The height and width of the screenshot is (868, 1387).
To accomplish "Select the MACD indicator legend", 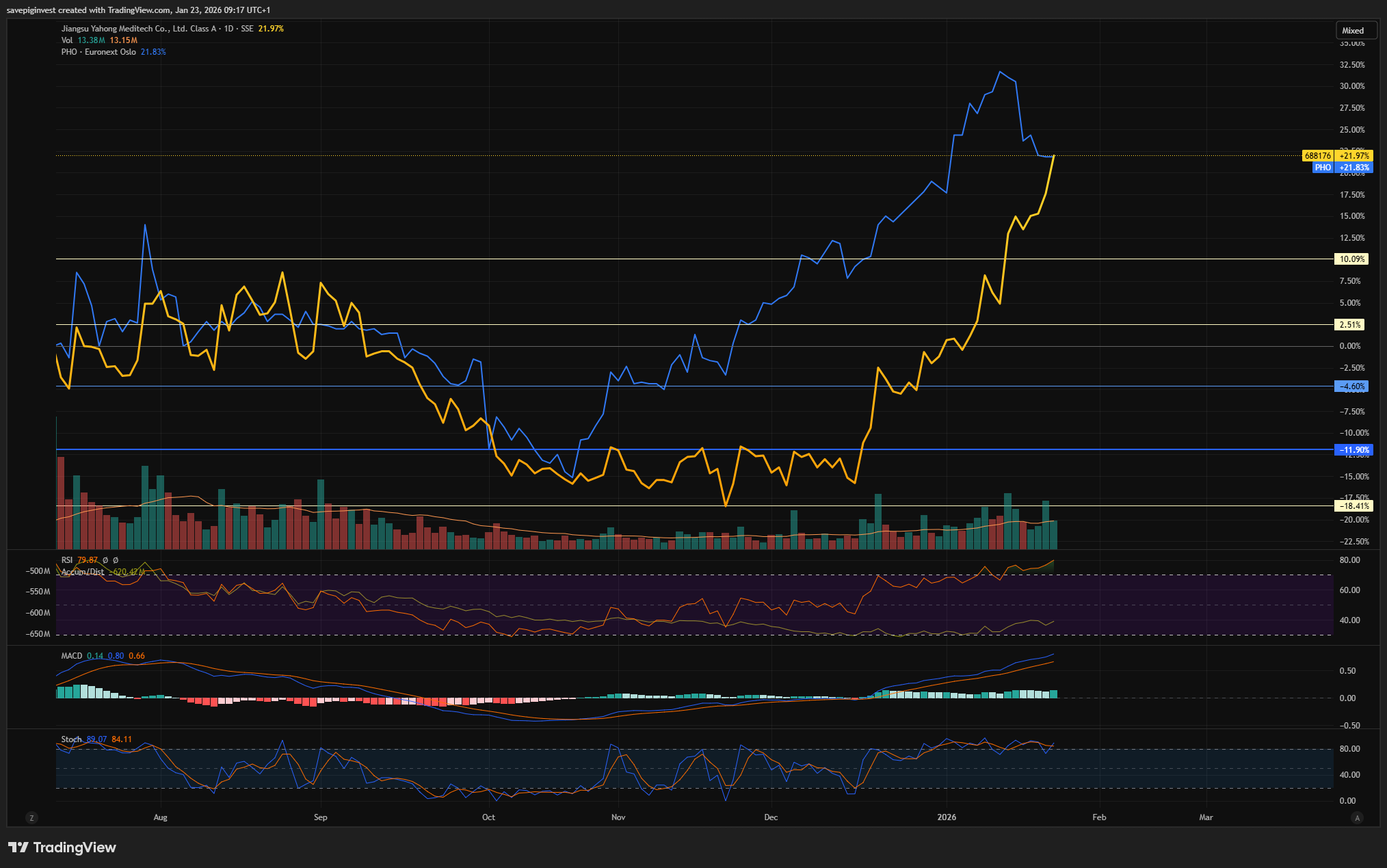I will [x=71, y=656].
